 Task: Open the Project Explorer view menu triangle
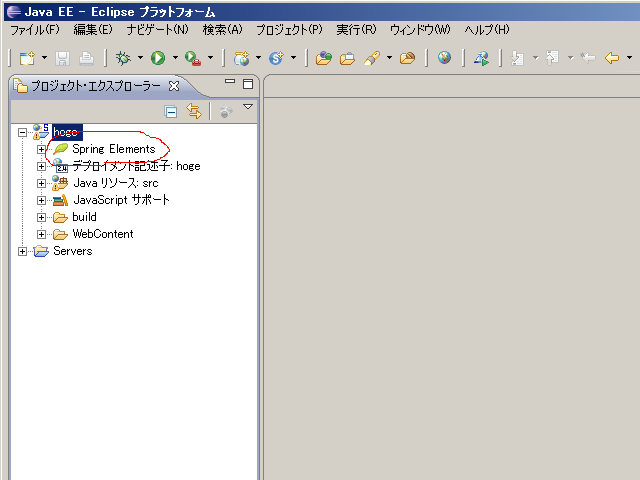[248, 107]
